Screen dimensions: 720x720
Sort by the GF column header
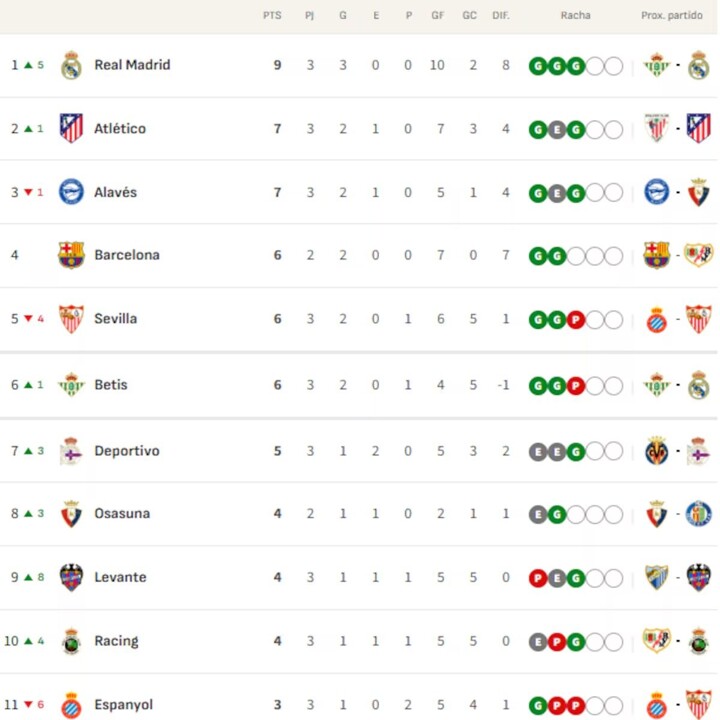437,16
